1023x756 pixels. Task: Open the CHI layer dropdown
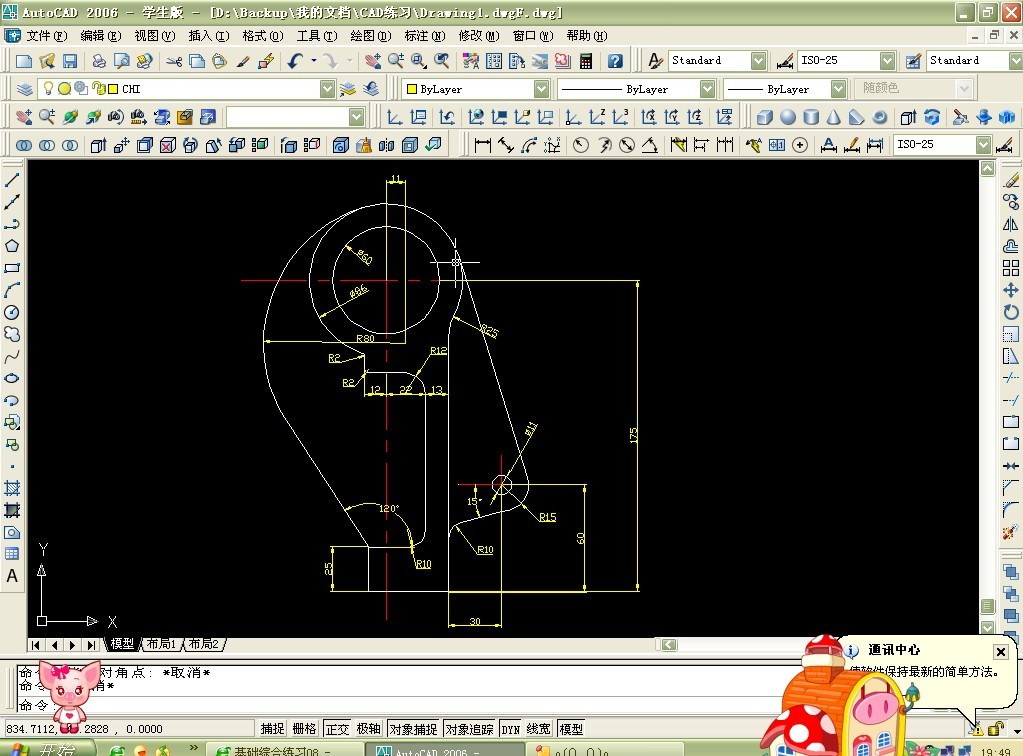coord(328,89)
